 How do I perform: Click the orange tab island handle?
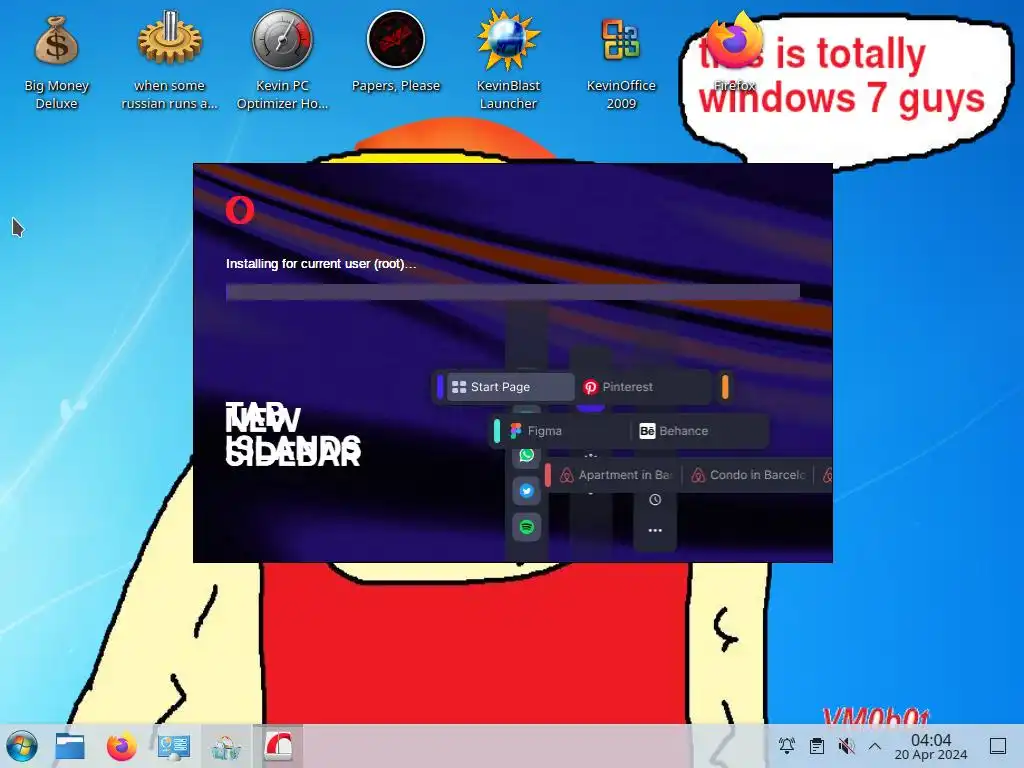[x=725, y=387]
